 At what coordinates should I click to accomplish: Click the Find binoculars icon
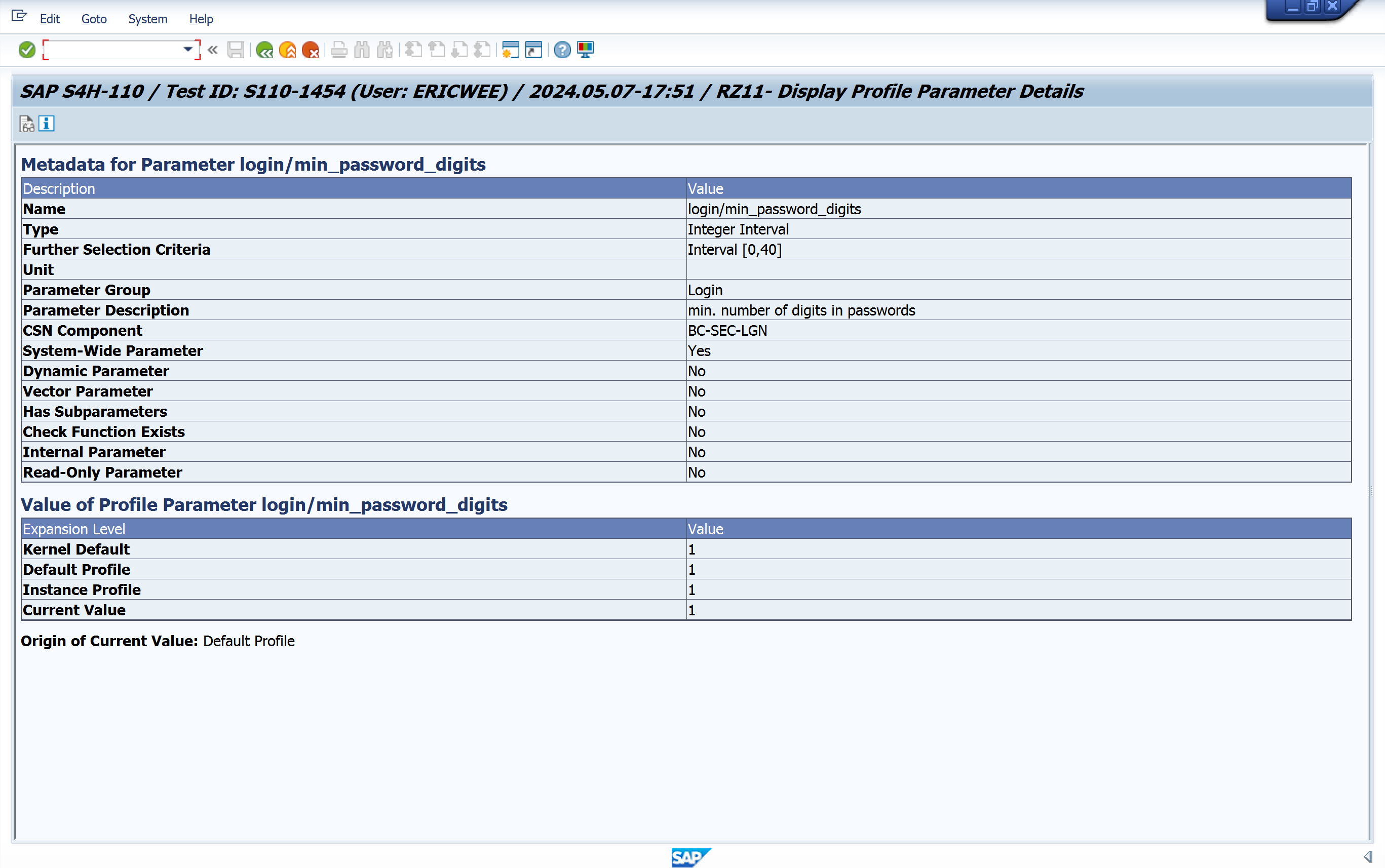pos(362,50)
